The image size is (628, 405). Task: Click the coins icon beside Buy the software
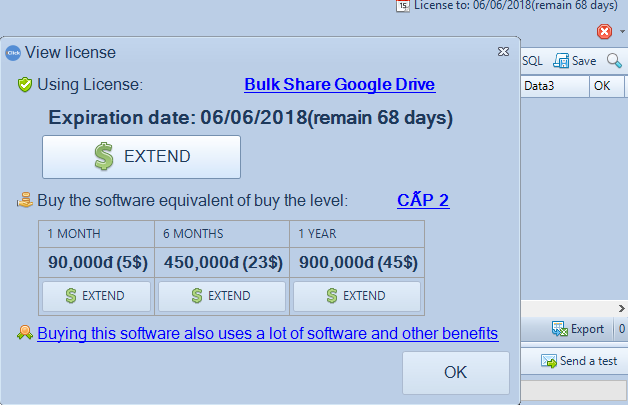pyautogui.click(x=25, y=200)
